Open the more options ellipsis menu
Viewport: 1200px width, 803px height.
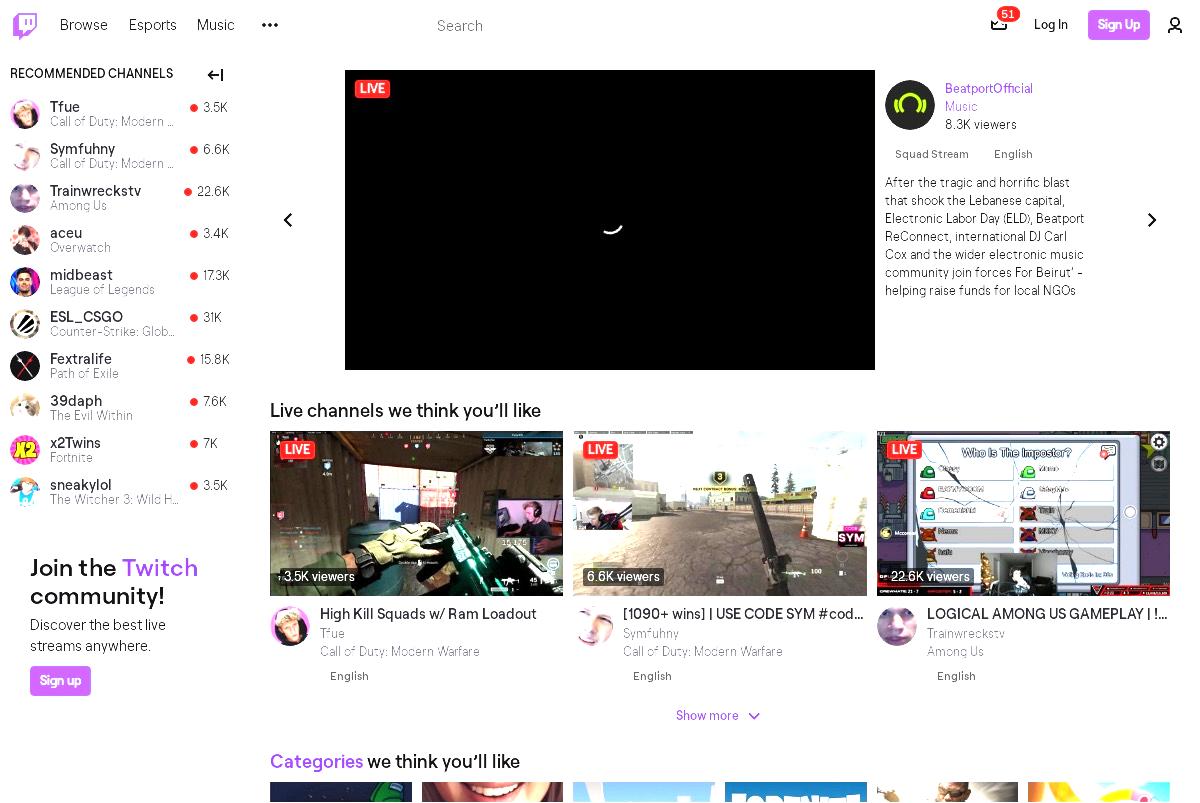click(270, 25)
